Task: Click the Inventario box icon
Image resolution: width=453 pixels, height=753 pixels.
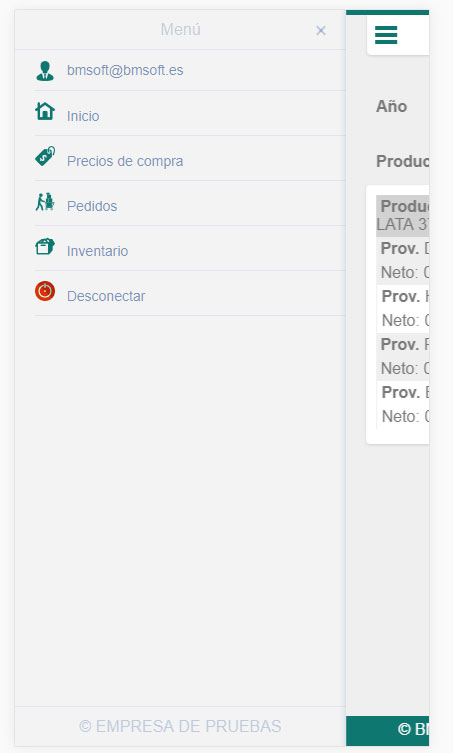Action: click(x=45, y=246)
